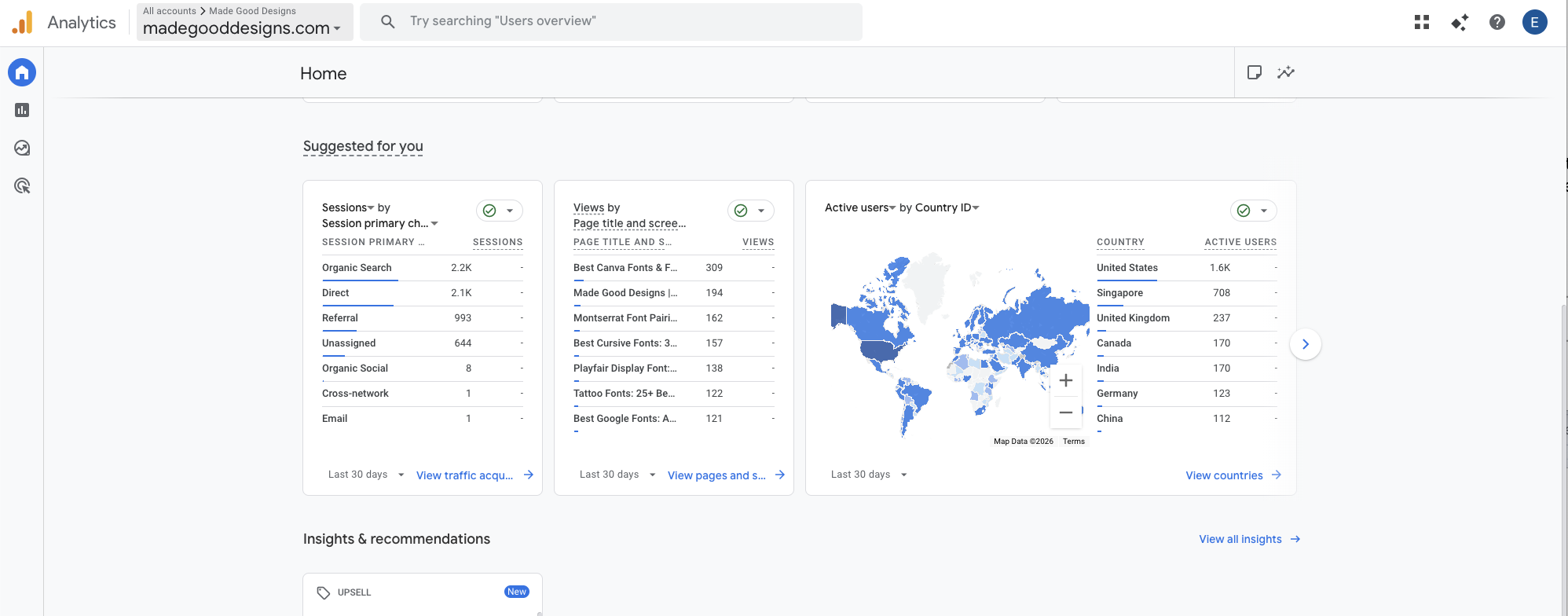
Task: Select the Direct sessions row
Action: 423,293
